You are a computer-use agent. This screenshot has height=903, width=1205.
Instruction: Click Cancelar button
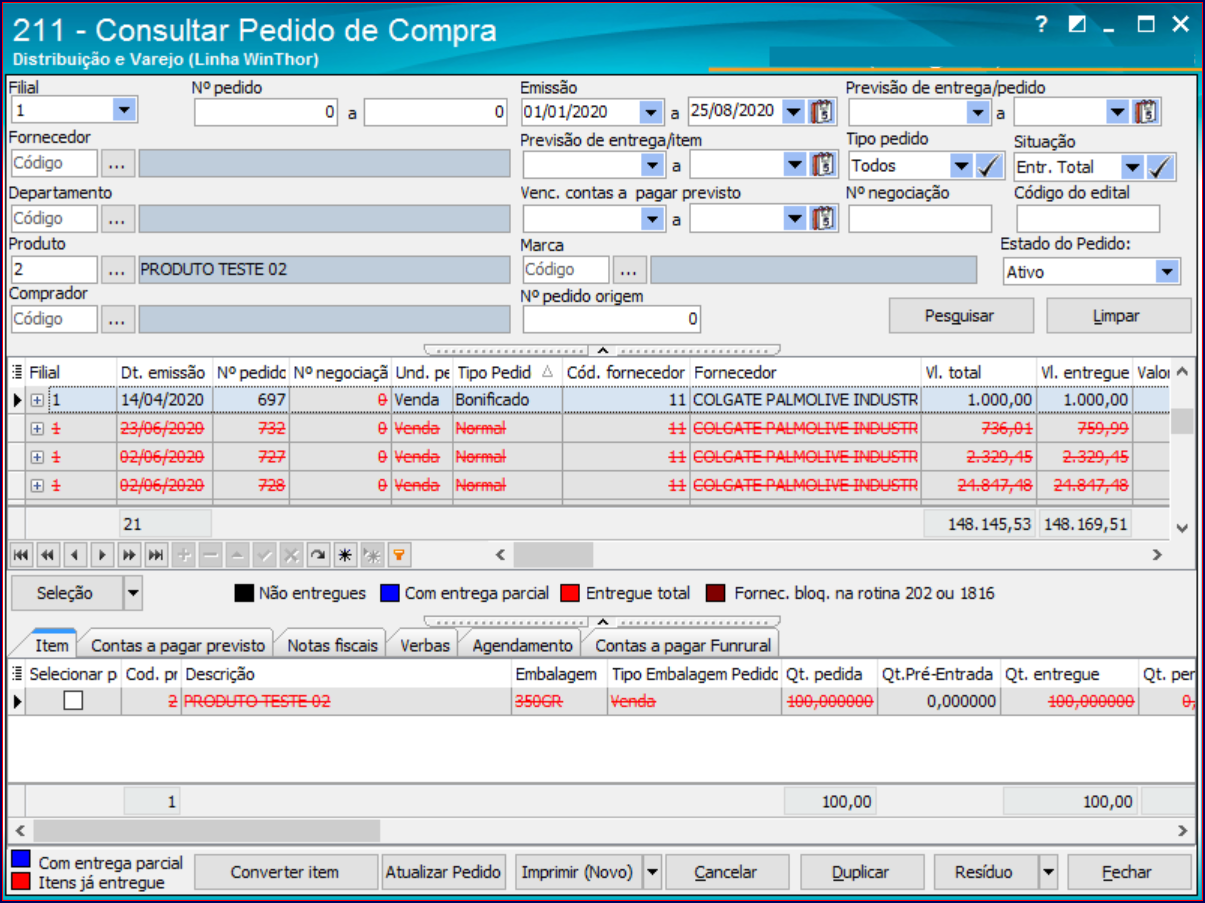726,872
